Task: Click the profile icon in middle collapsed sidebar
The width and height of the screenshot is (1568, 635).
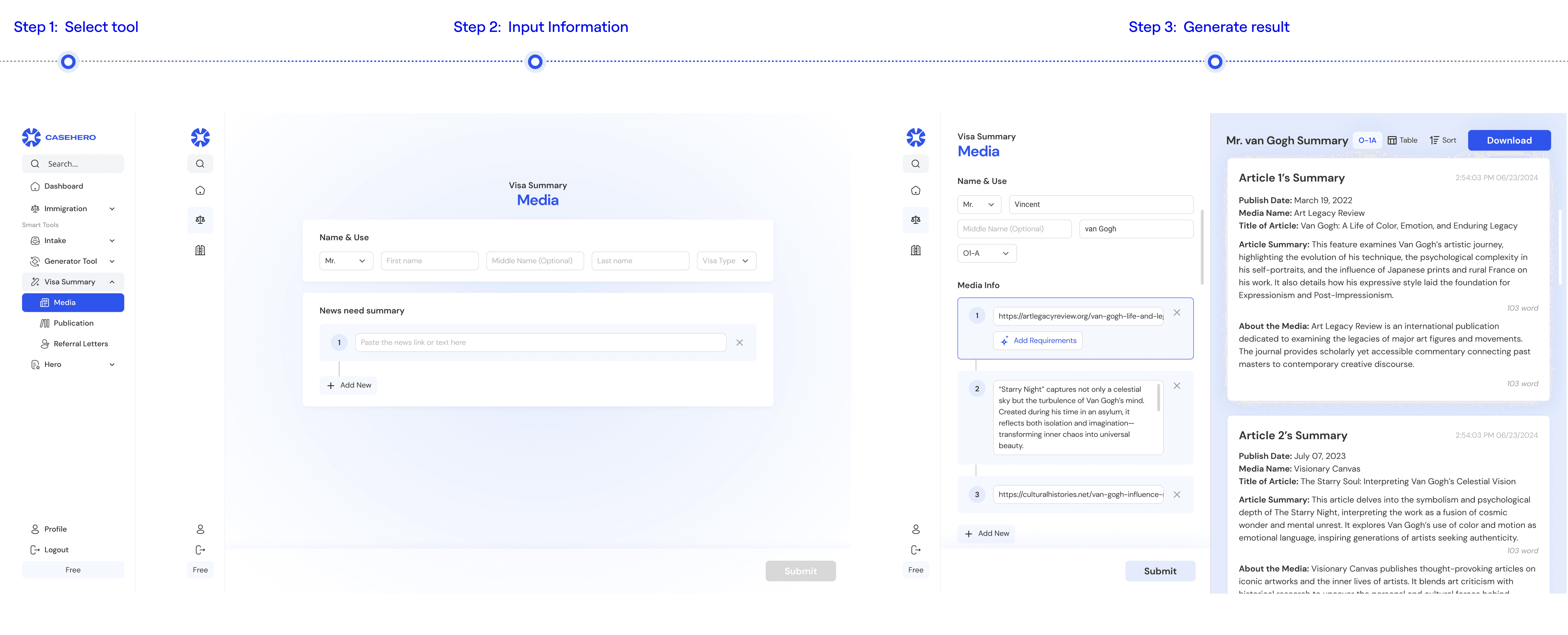Action: tap(200, 529)
